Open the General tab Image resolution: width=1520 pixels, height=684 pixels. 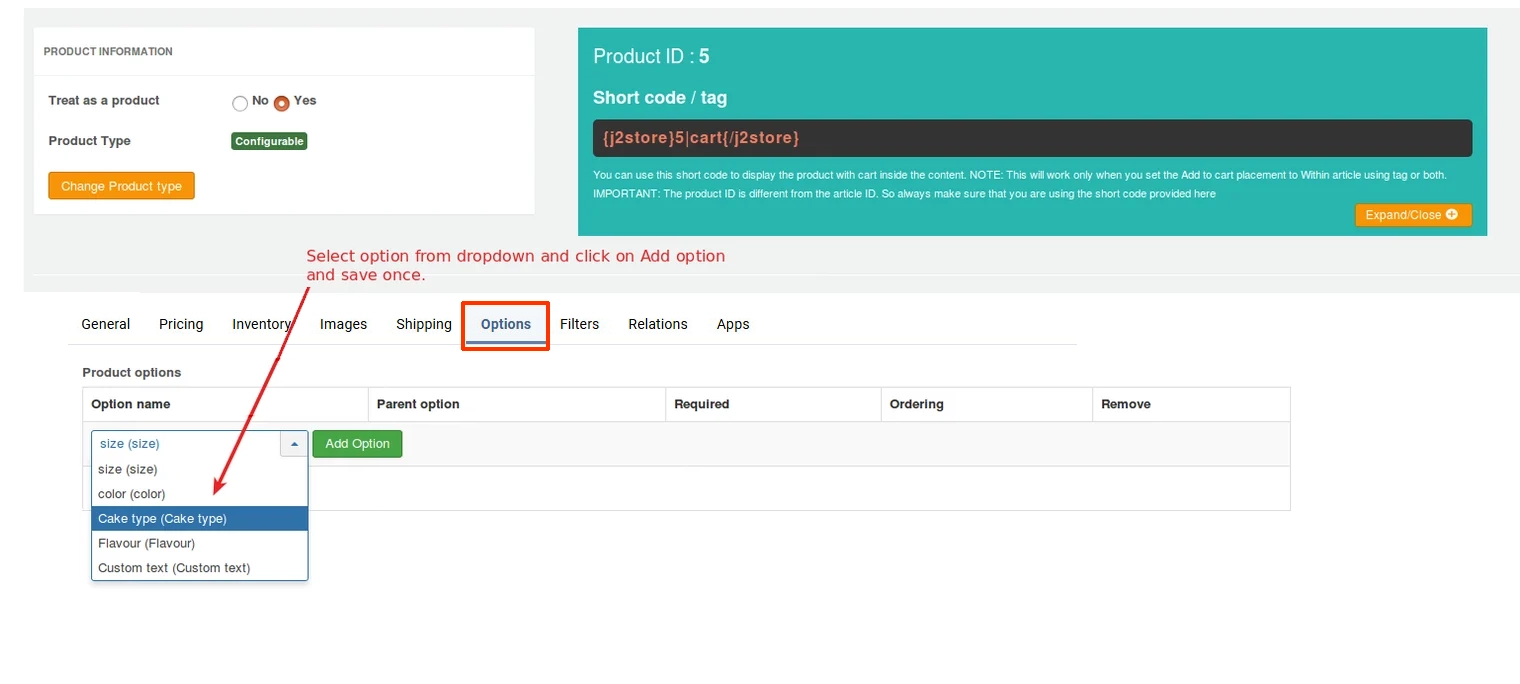click(106, 324)
